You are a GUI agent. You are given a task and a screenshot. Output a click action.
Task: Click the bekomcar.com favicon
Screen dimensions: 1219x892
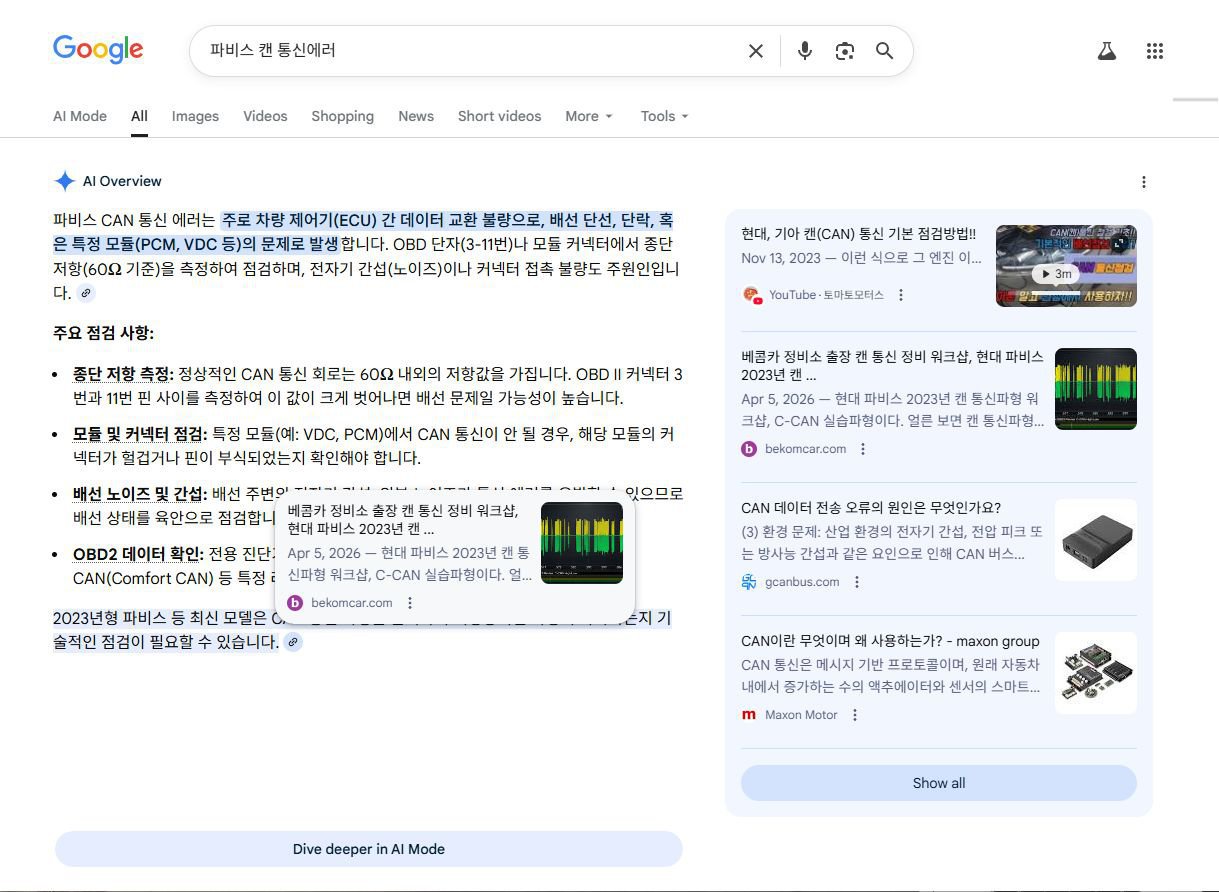[749, 449]
